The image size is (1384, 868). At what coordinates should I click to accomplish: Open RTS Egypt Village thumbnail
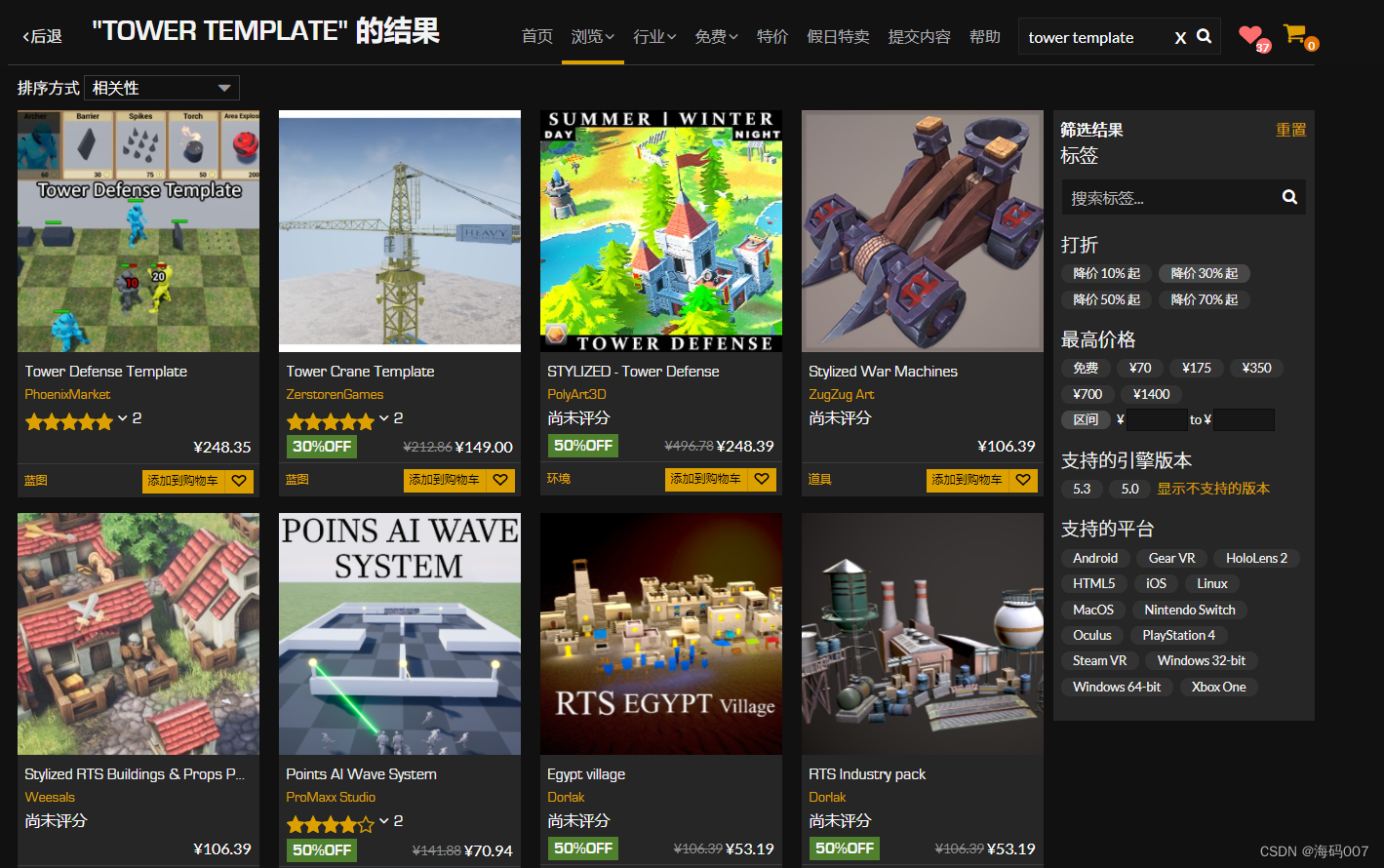(661, 634)
